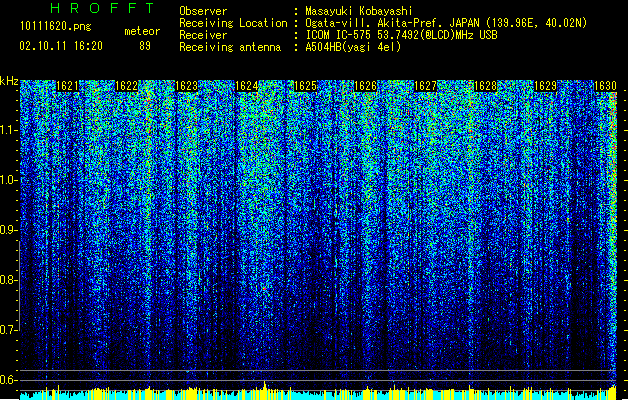The width and height of the screenshot is (629, 400).
Task: Click the meteor count 89
Action: click(145, 46)
